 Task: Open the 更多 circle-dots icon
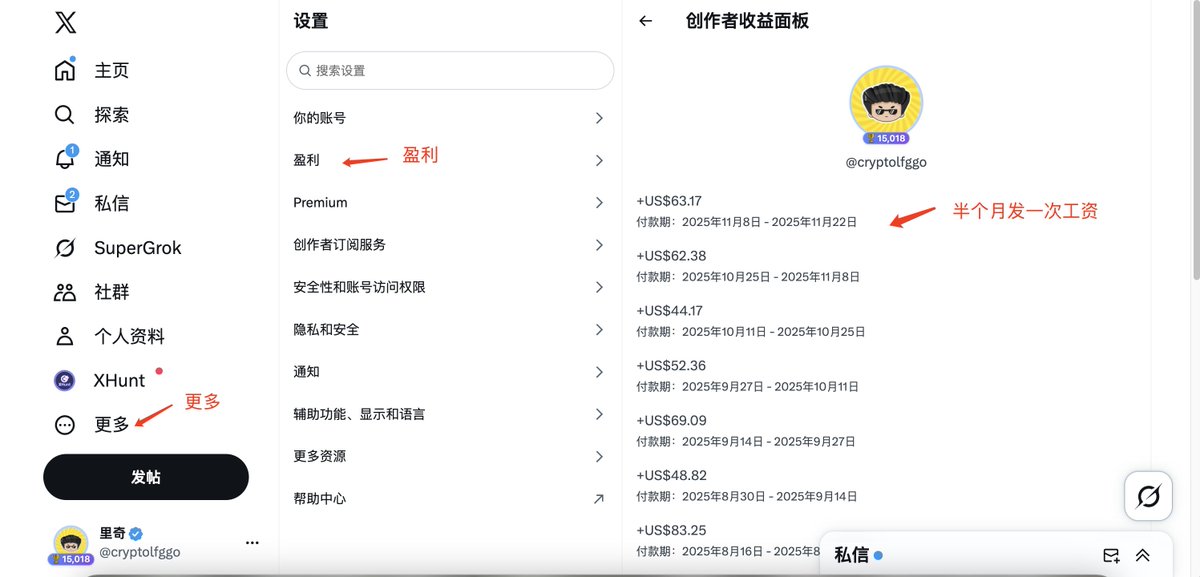65,425
